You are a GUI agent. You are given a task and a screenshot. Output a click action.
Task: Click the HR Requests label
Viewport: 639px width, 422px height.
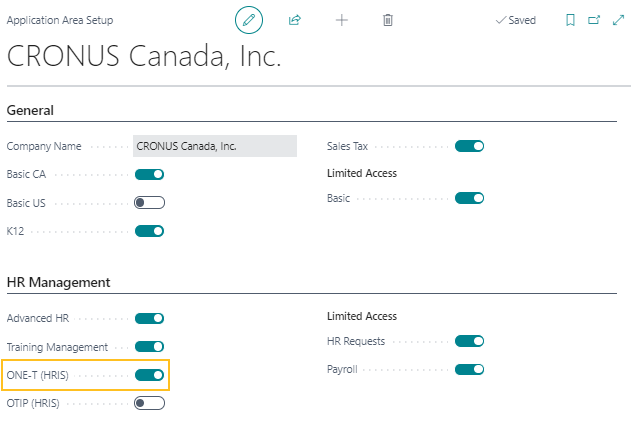(x=356, y=341)
